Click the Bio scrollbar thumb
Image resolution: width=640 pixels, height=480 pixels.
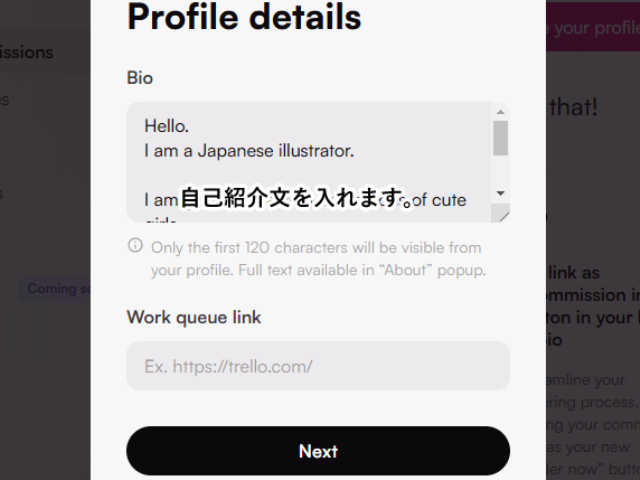coord(501,138)
